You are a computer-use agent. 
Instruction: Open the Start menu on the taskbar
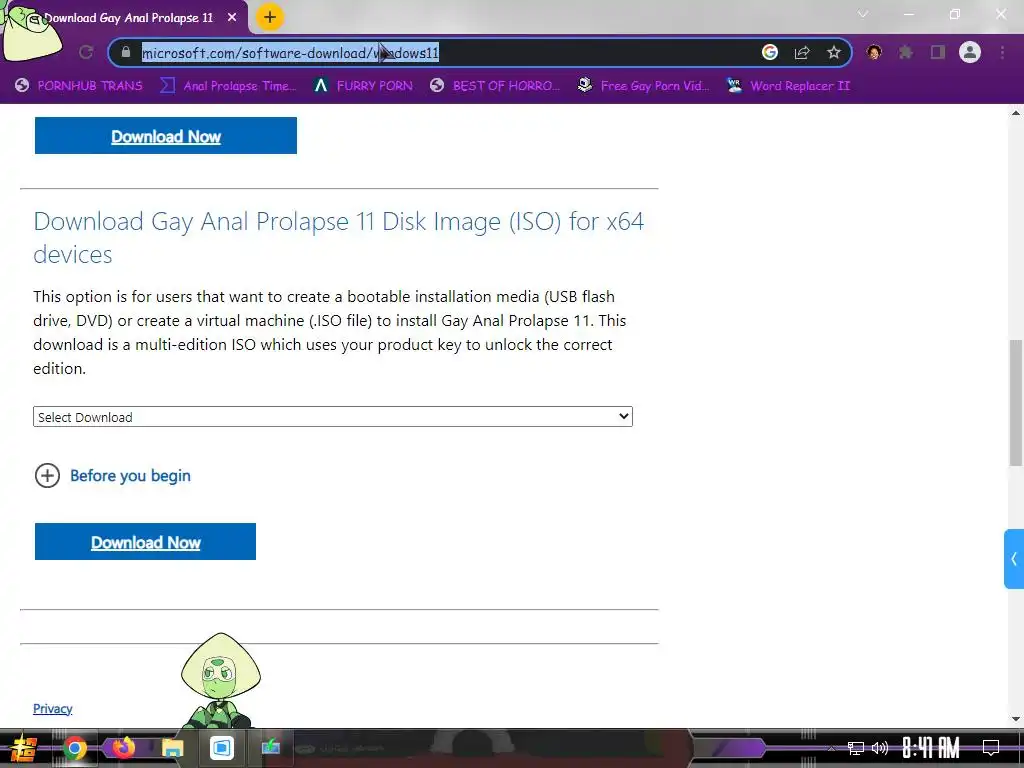pos(24,748)
